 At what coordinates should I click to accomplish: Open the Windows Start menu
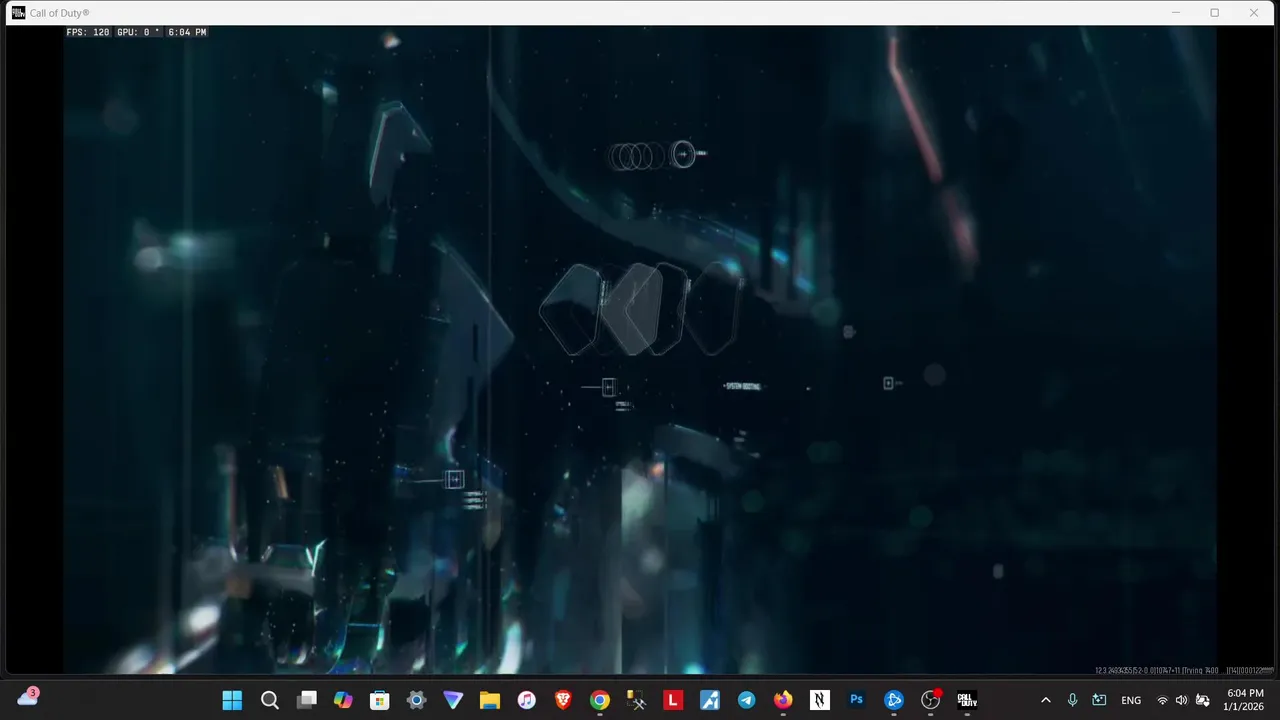pos(232,700)
